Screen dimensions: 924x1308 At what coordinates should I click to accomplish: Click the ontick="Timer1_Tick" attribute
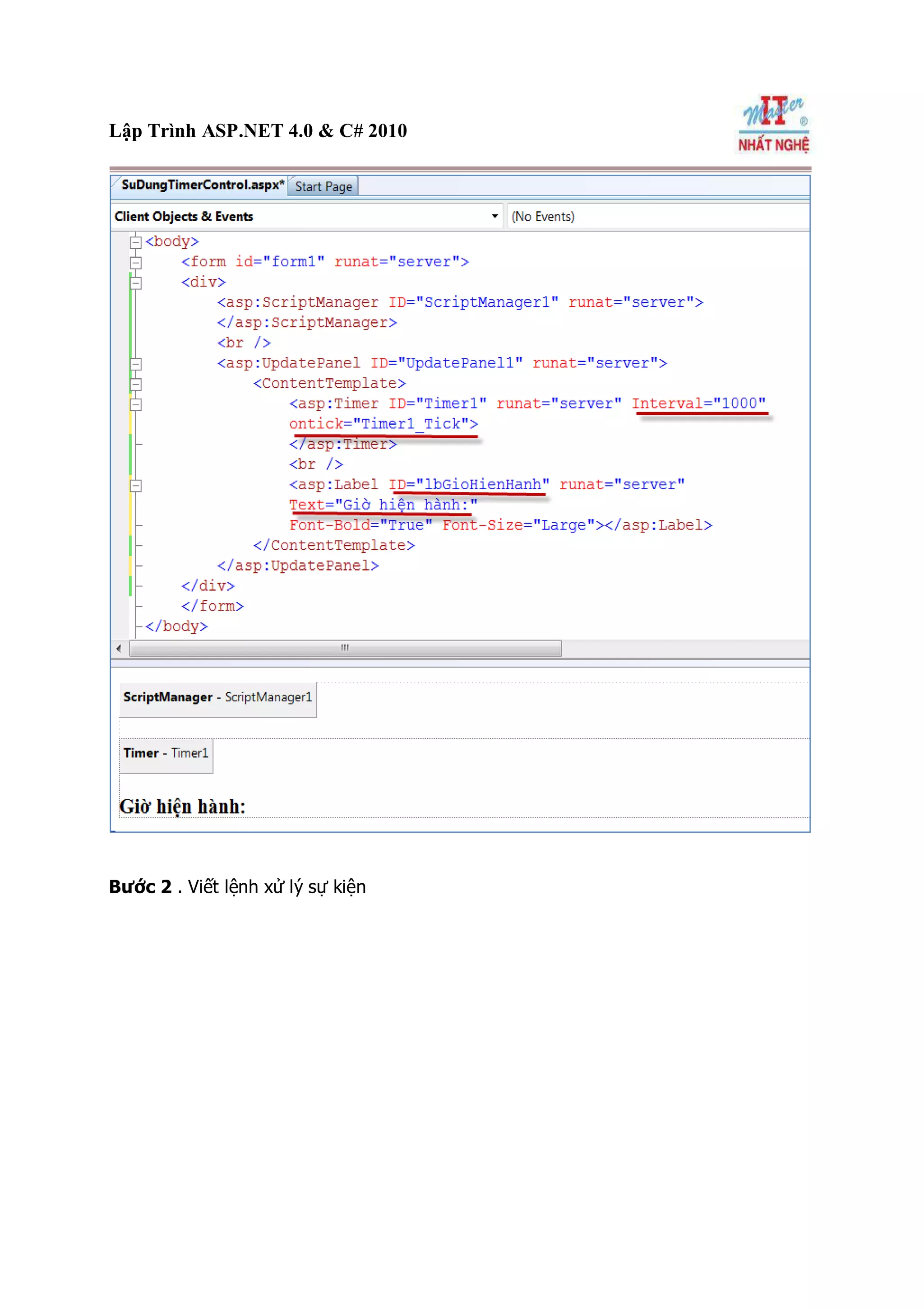point(383,424)
